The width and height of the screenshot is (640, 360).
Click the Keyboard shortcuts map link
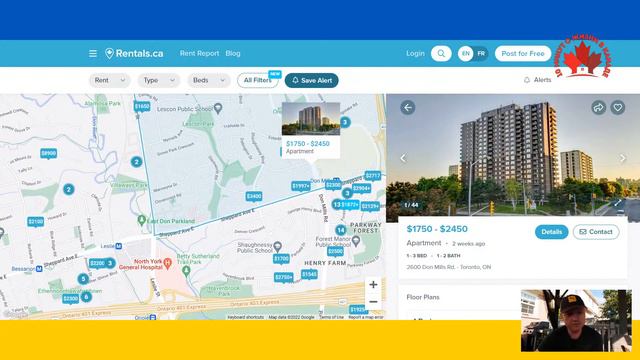tap(245, 317)
